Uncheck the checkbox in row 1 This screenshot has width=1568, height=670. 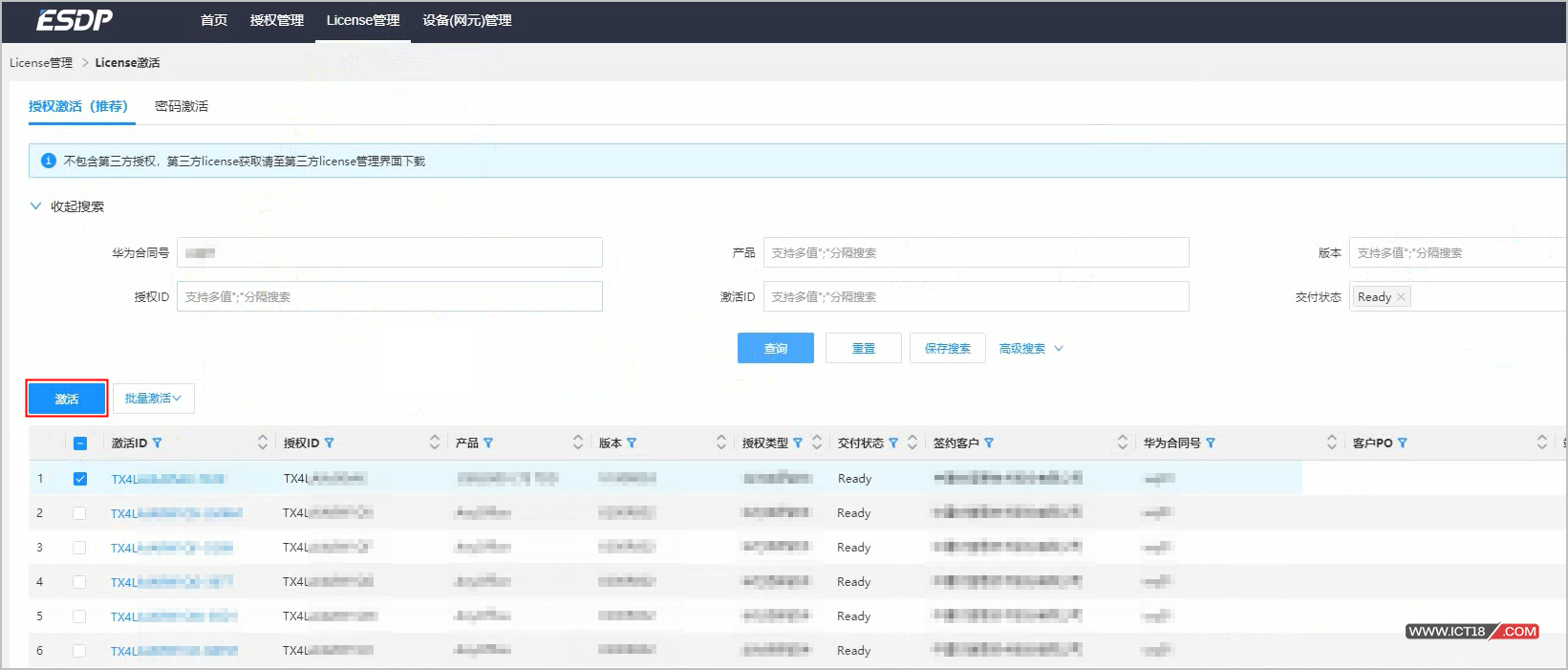(80, 479)
